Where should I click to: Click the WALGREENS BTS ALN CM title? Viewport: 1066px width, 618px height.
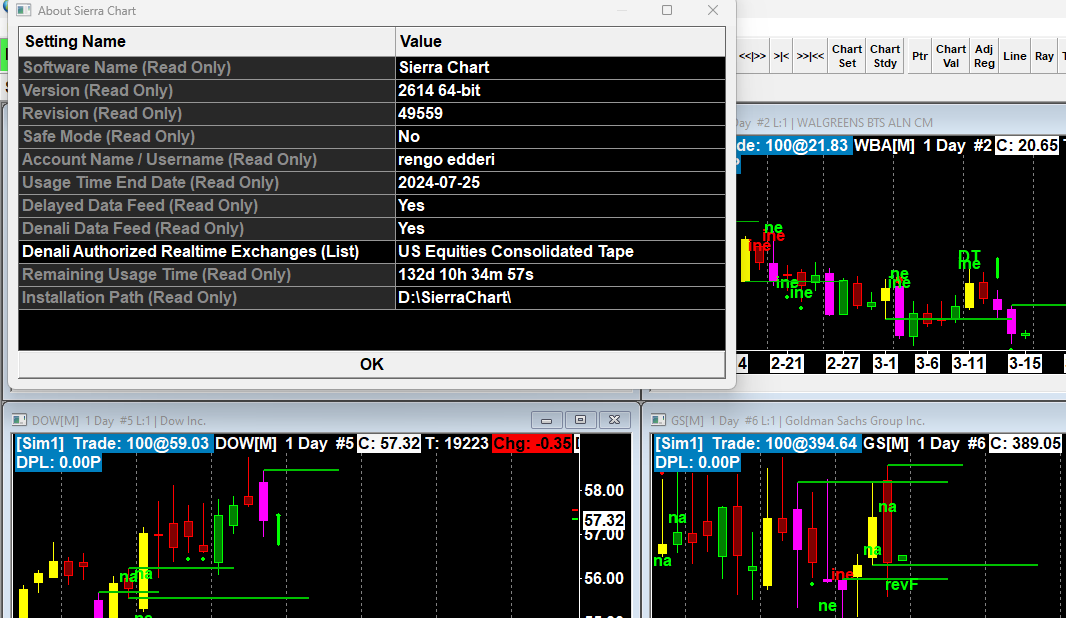[865, 123]
